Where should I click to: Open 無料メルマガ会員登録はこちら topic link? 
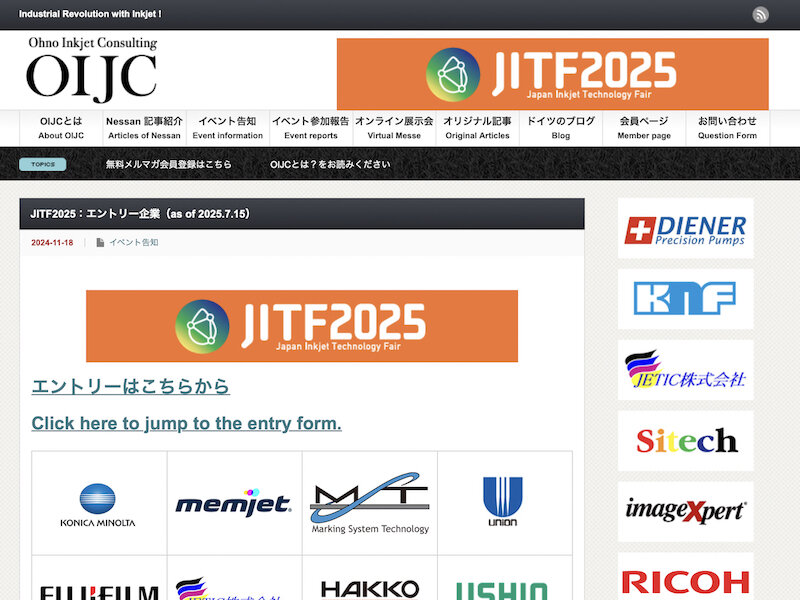click(168, 164)
